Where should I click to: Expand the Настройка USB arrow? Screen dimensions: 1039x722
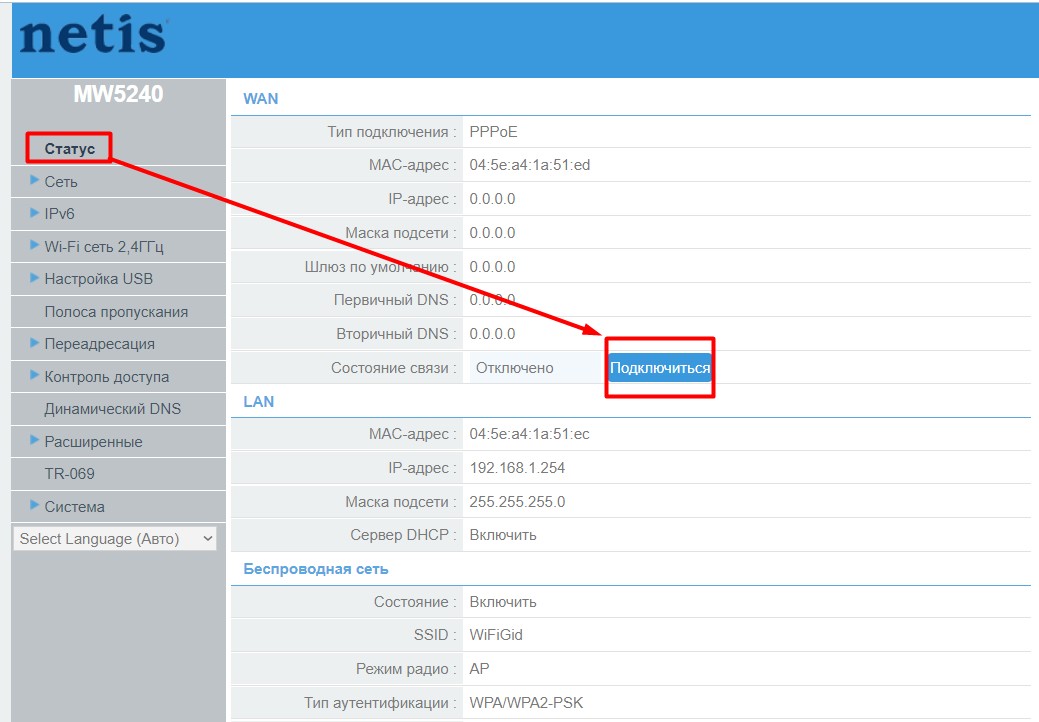click(x=34, y=278)
